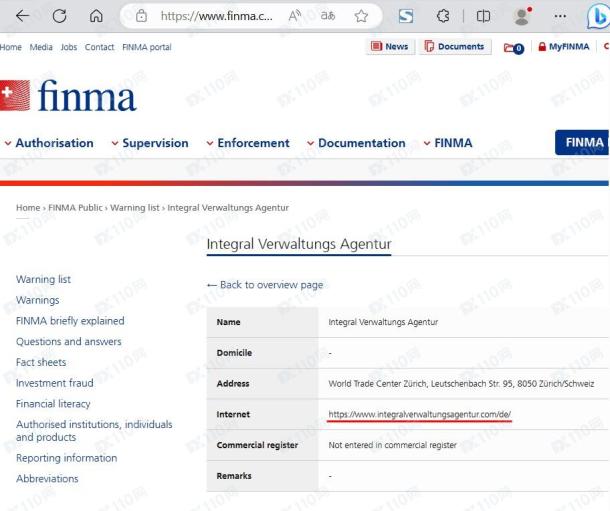Go to Warning list breadcrumb
The height and width of the screenshot is (511, 610).
pos(135,208)
